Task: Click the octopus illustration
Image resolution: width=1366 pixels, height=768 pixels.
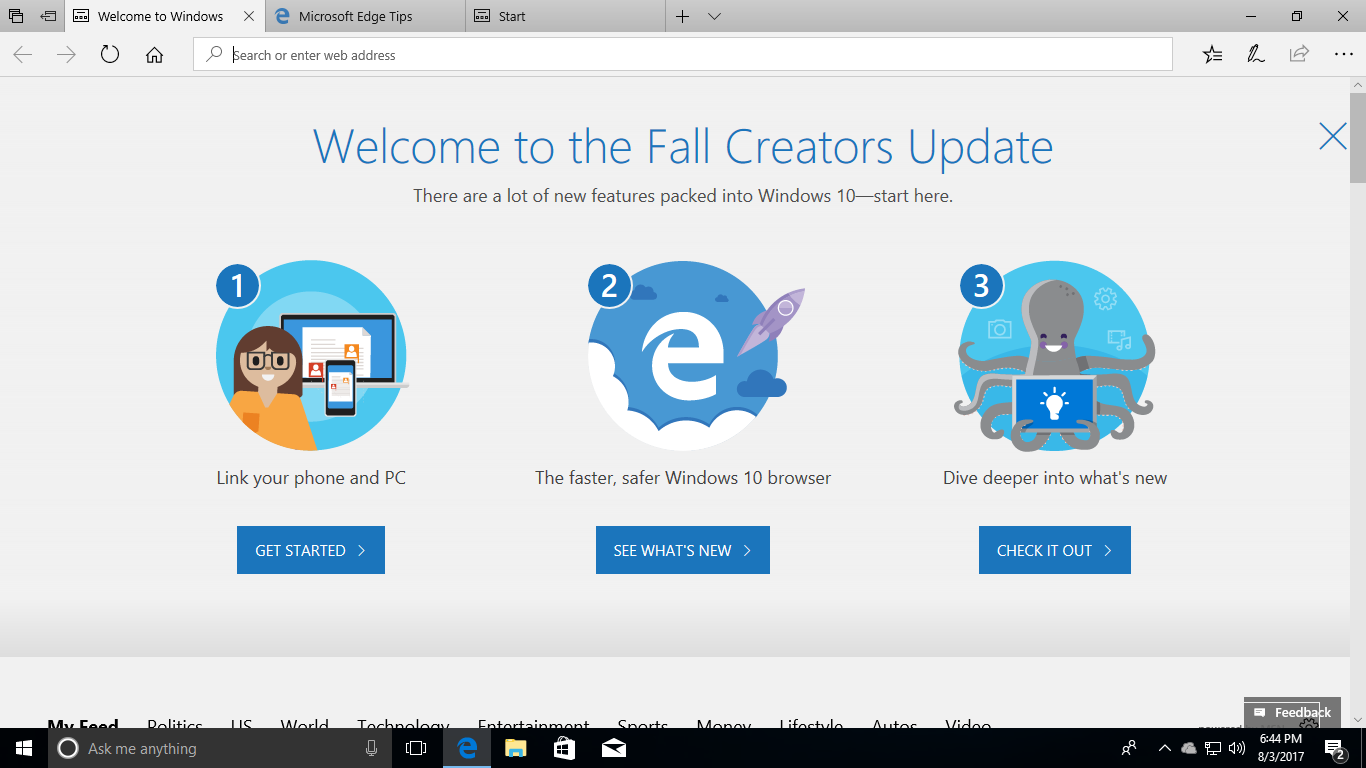Action: point(1055,355)
